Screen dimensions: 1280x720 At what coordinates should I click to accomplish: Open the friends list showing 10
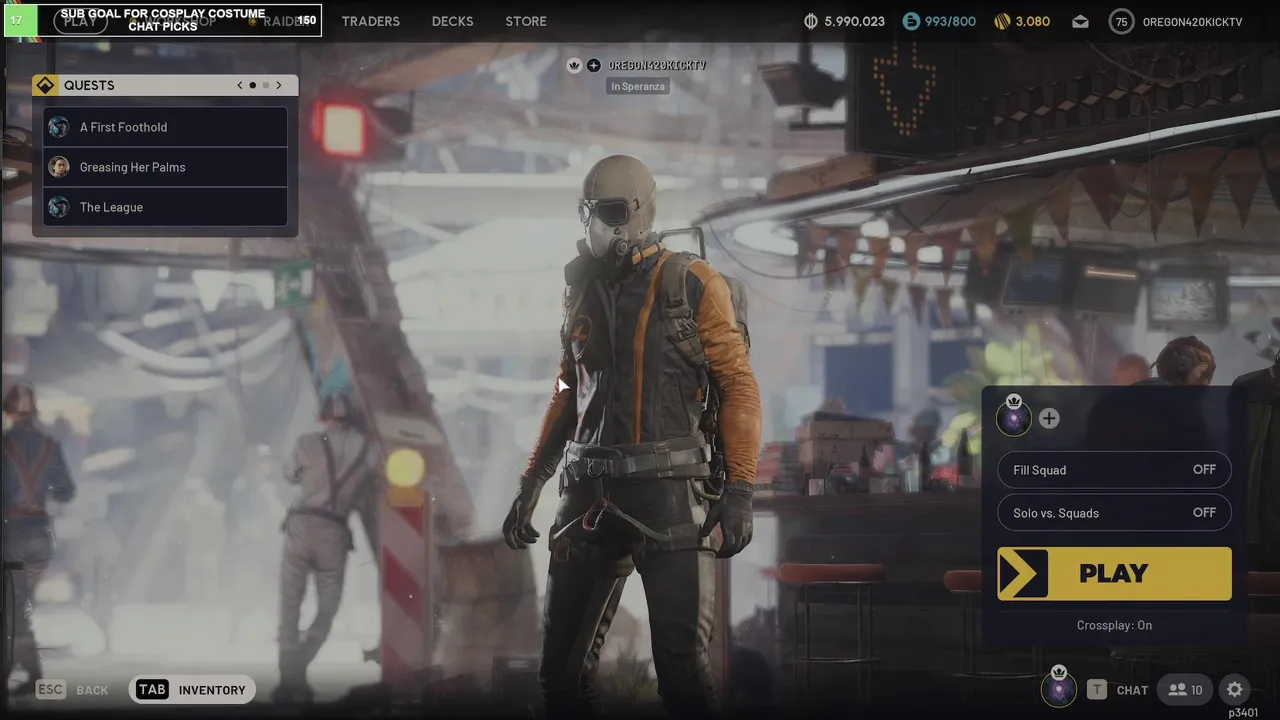pos(1185,690)
